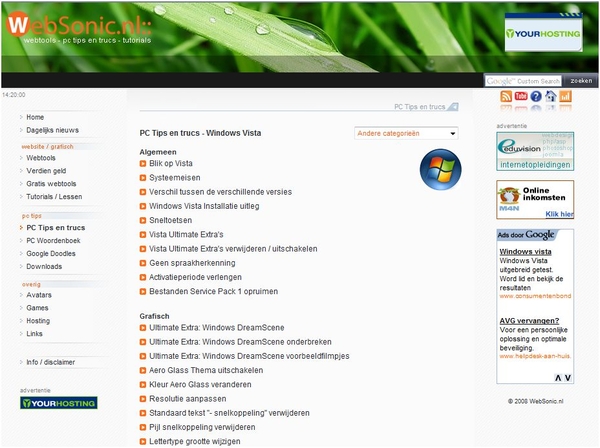Open the www.helpdesk-aan-huis ad URL

click(535, 356)
